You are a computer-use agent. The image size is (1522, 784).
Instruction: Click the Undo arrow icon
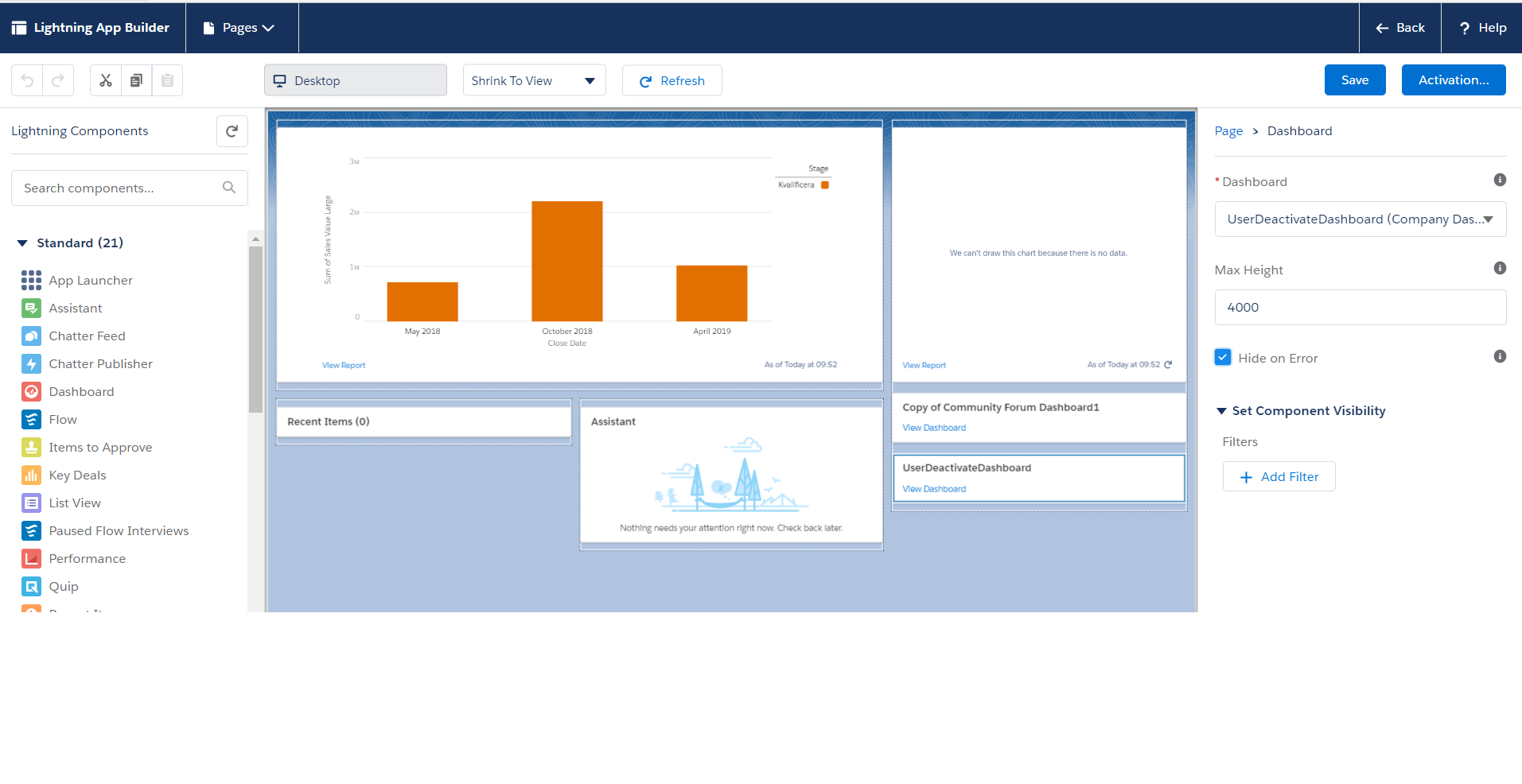coord(27,80)
